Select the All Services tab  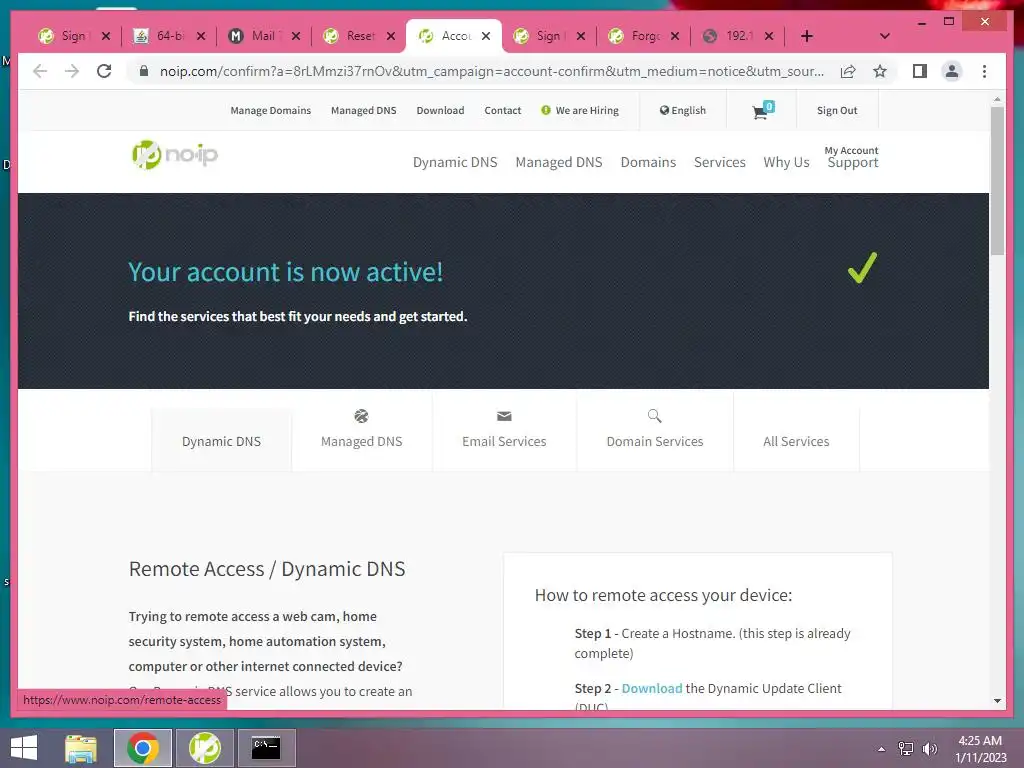point(796,431)
